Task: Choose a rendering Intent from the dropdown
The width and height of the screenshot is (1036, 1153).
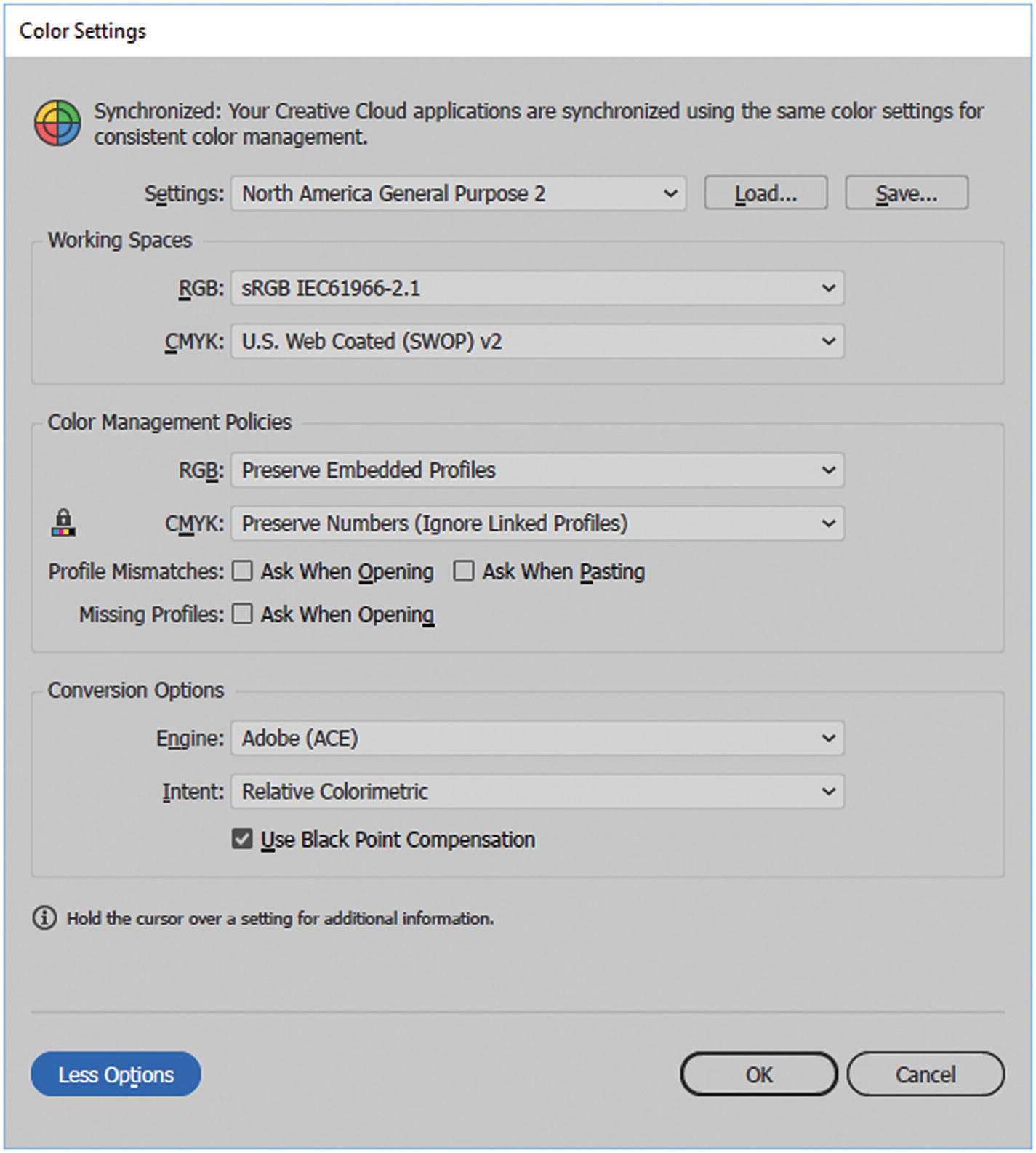Action: coord(537,792)
